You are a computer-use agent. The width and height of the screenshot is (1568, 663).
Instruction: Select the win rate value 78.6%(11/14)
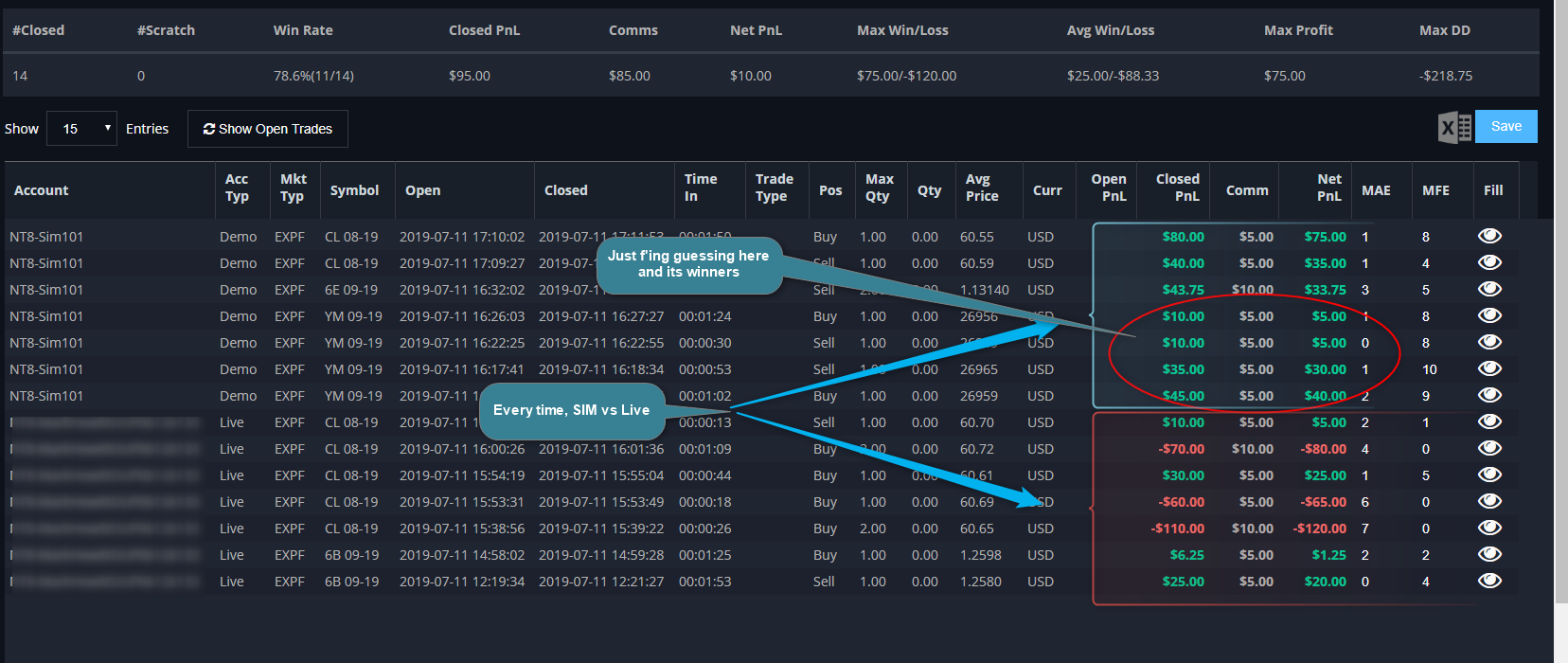point(313,76)
